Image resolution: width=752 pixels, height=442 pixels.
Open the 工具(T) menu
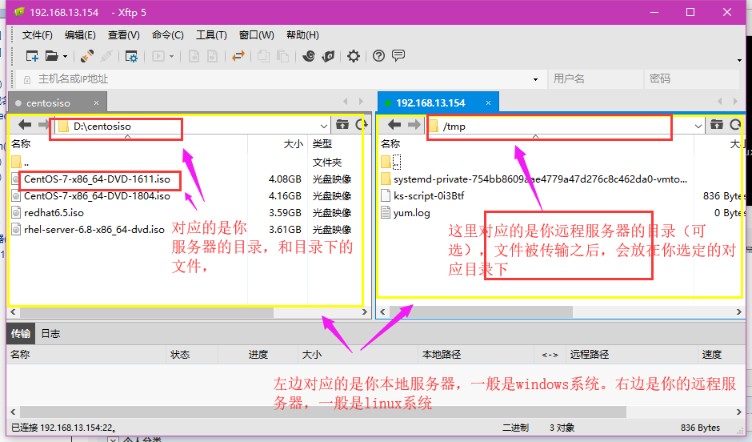point(212,35)
